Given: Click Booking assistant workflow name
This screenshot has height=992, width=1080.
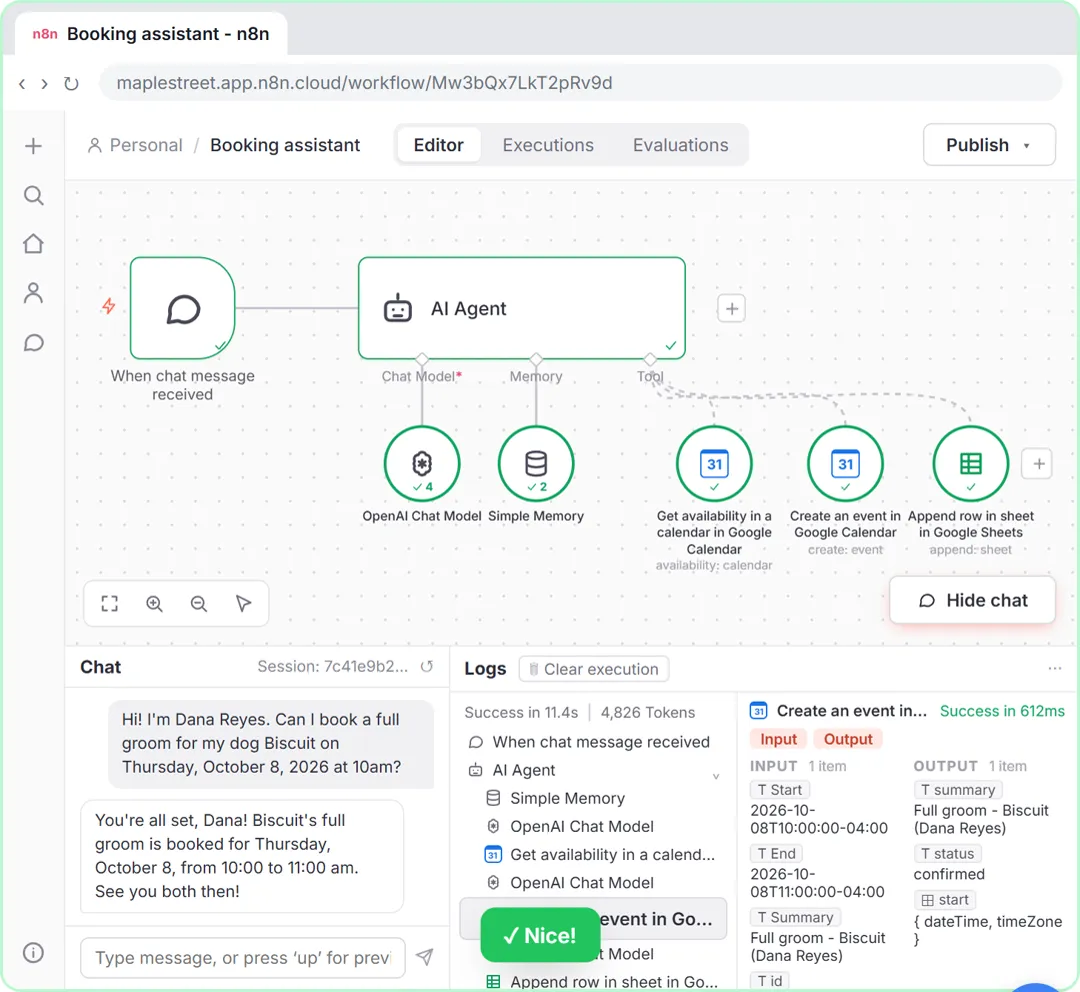Looking at the screenshot, I should pos(285,145).
